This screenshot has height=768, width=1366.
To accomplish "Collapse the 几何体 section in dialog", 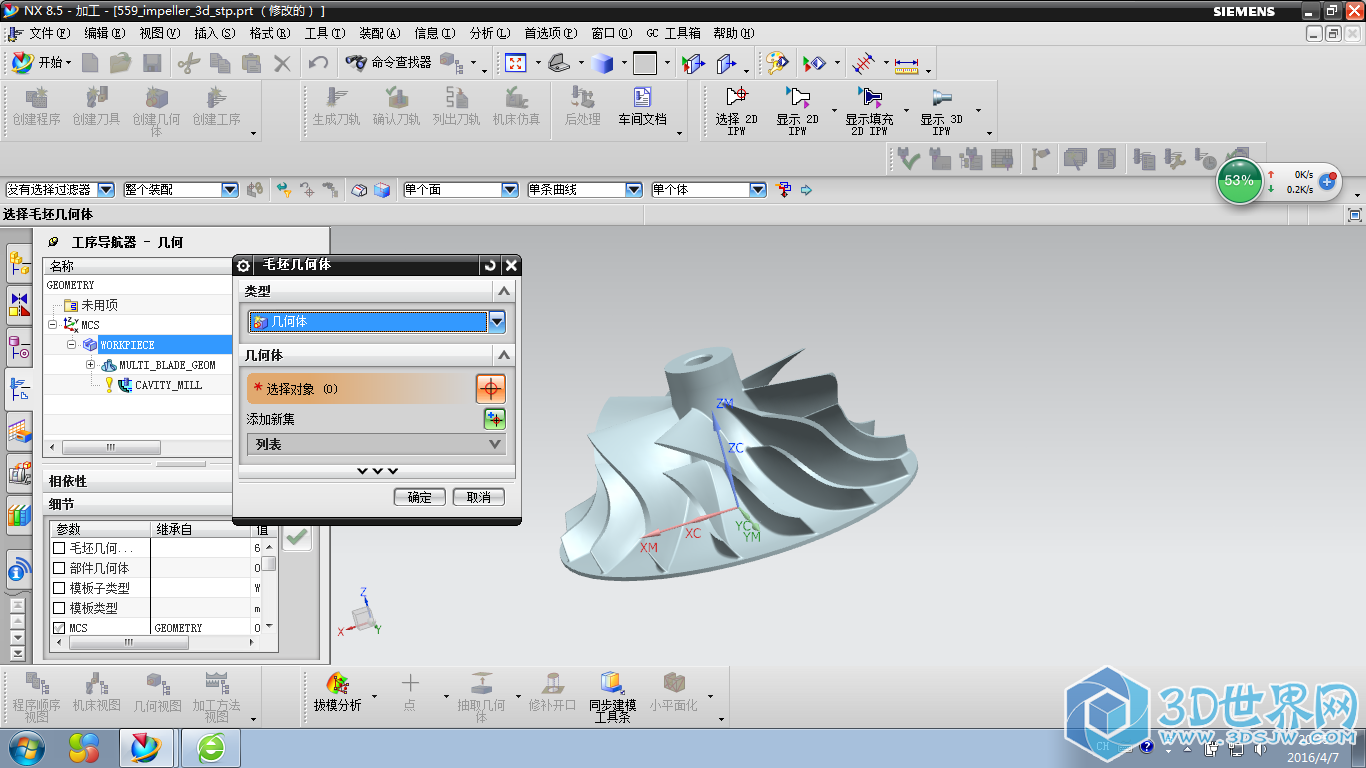I will click(x=504, y=355).
